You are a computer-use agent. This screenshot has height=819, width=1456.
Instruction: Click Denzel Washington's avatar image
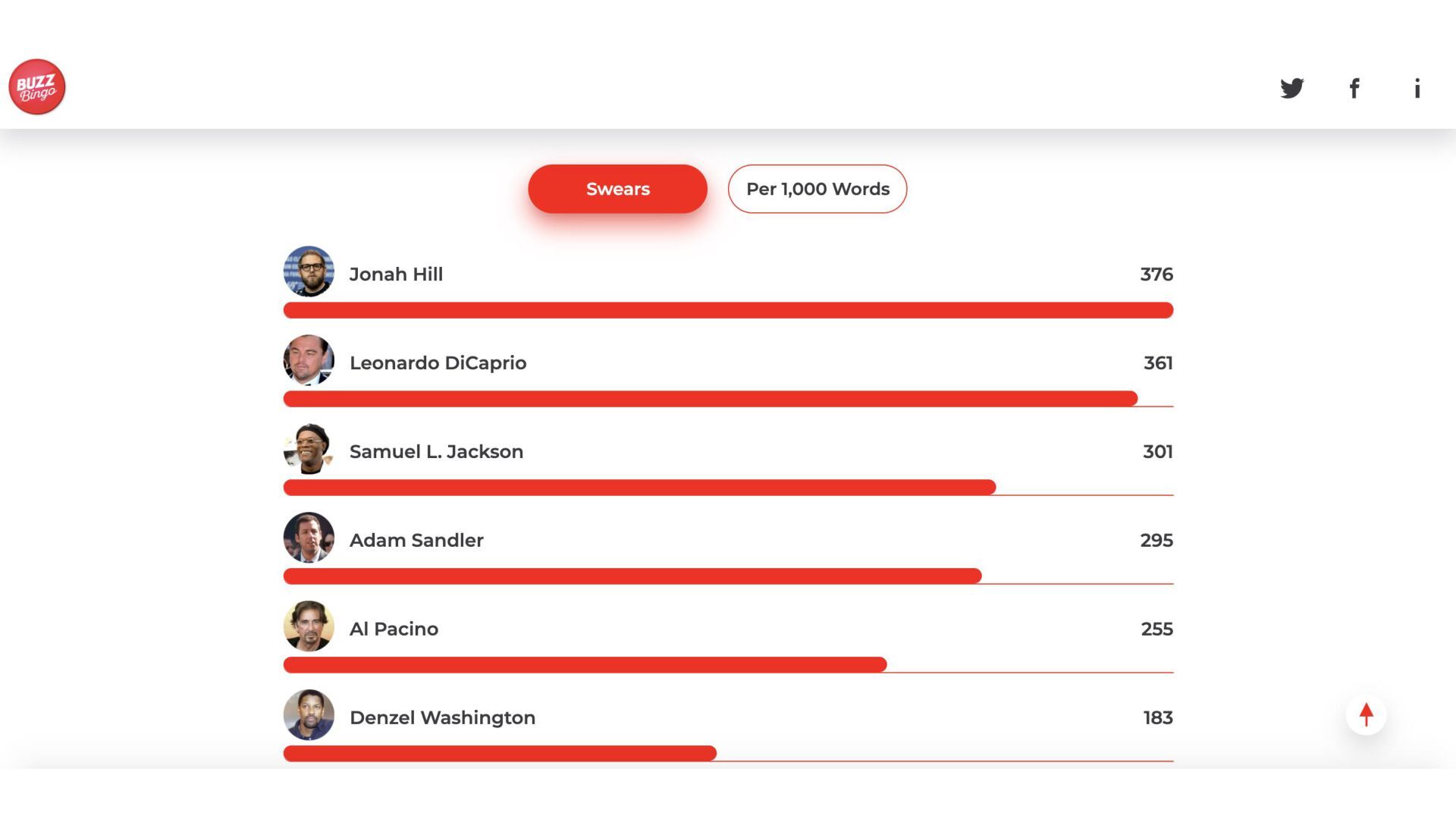point(309,714)
